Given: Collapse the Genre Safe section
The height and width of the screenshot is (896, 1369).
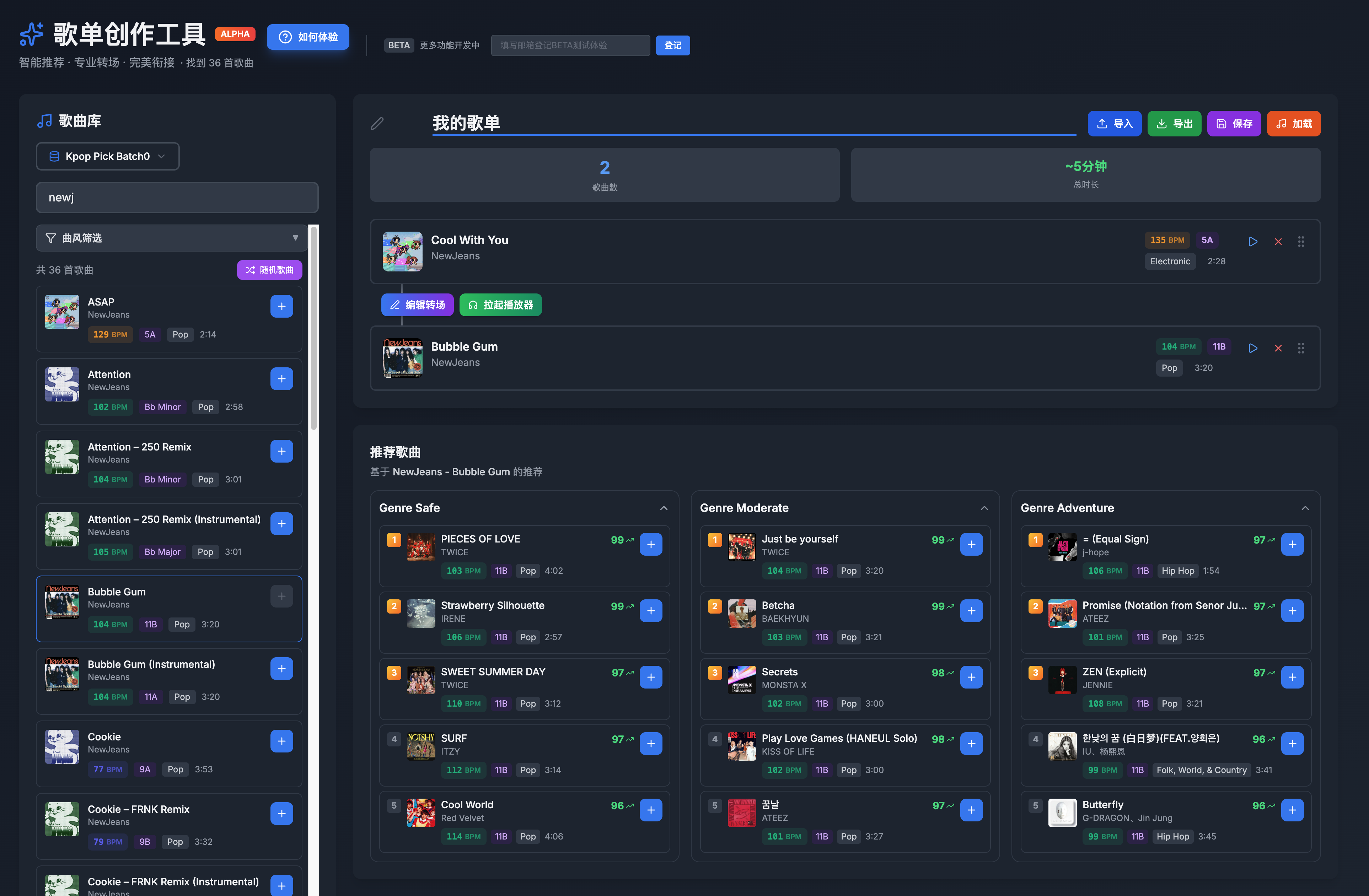Looking at the screenshot, I should tap(664, 508).
